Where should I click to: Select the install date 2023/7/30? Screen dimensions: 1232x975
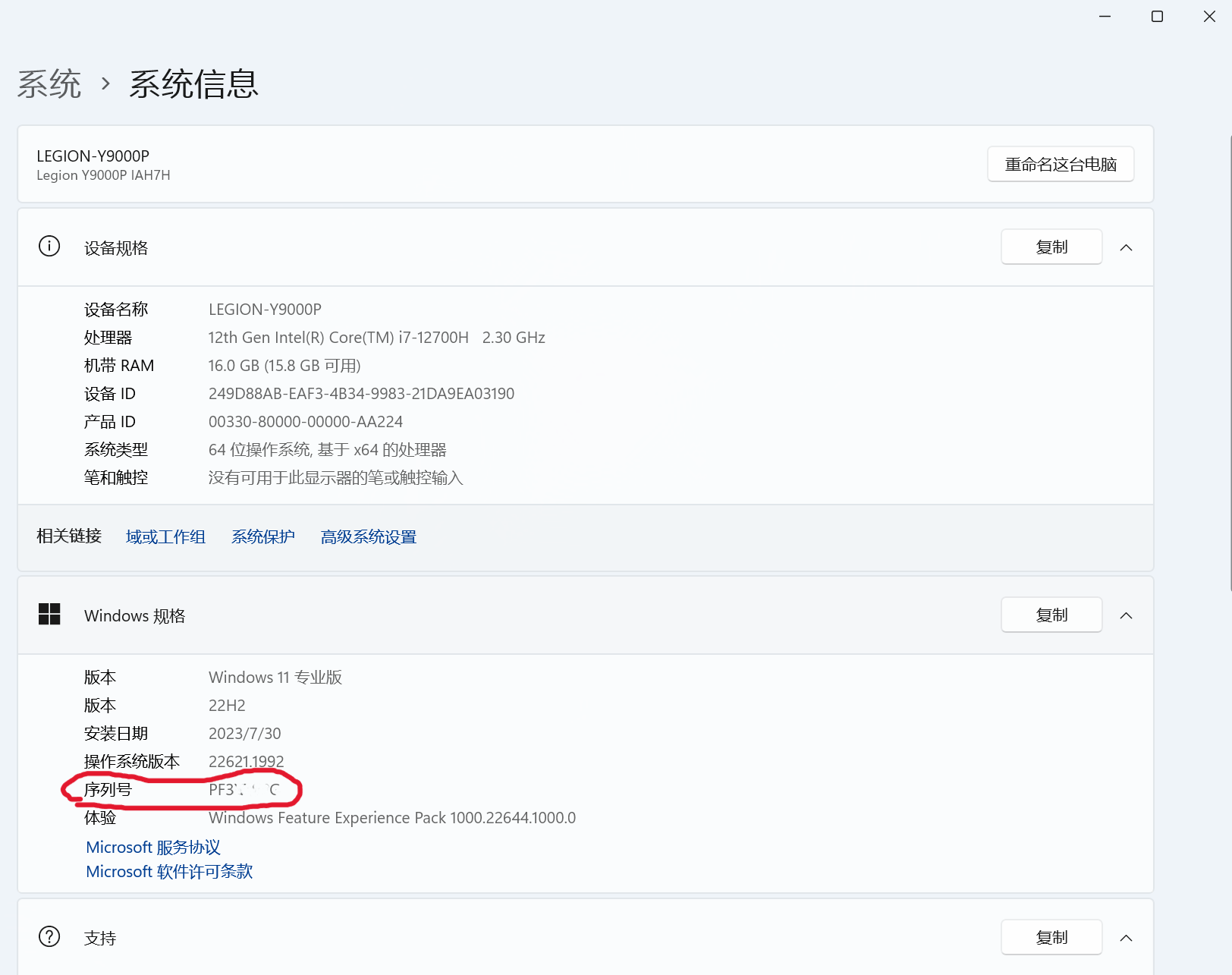point(245,734)
